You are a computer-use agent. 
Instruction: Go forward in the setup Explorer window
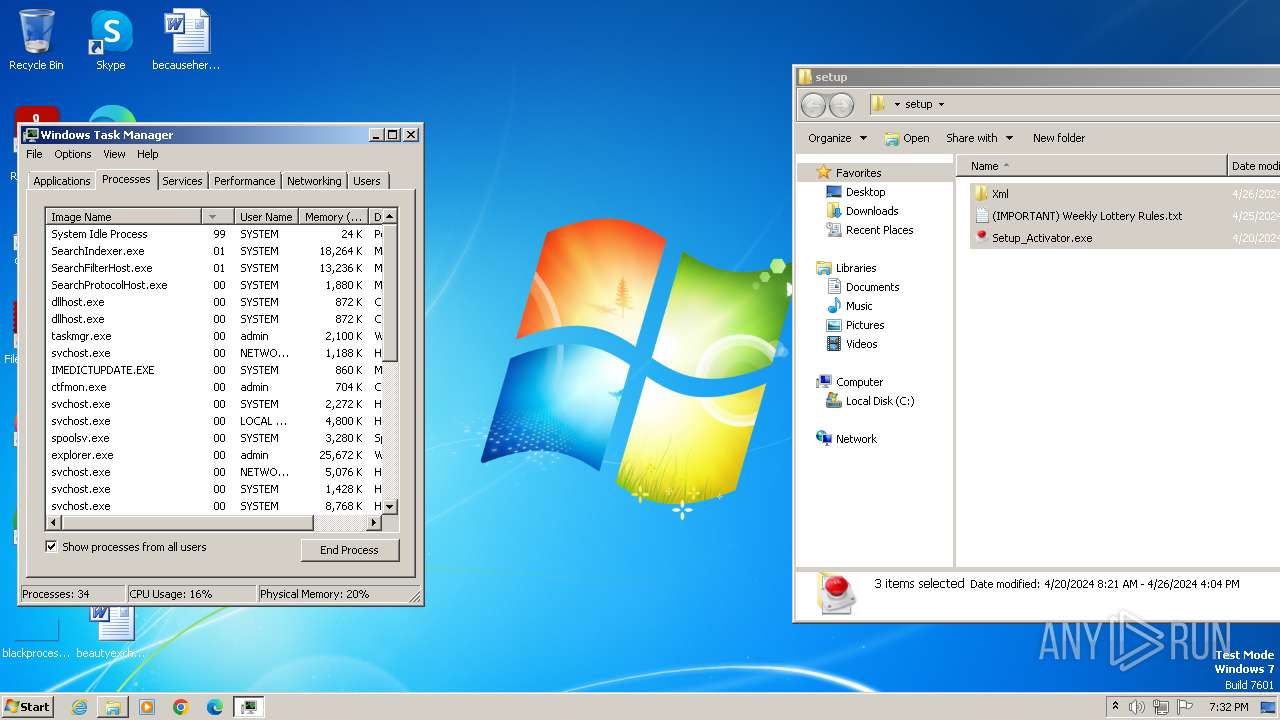pyautogui.click(x=842, y=104)
